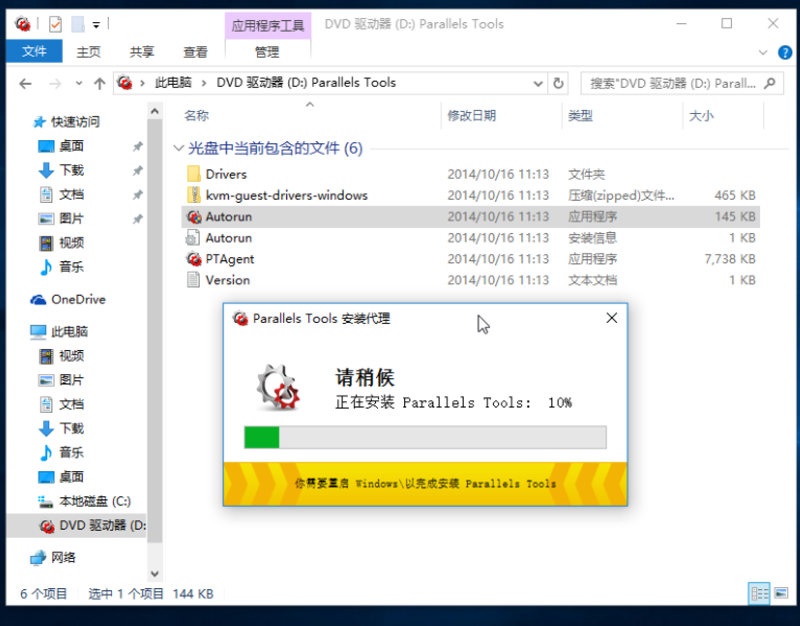This screenshot has width=800, height=626.
Task: Open 视频 under quick access
Action: click(x=71, y=242)
